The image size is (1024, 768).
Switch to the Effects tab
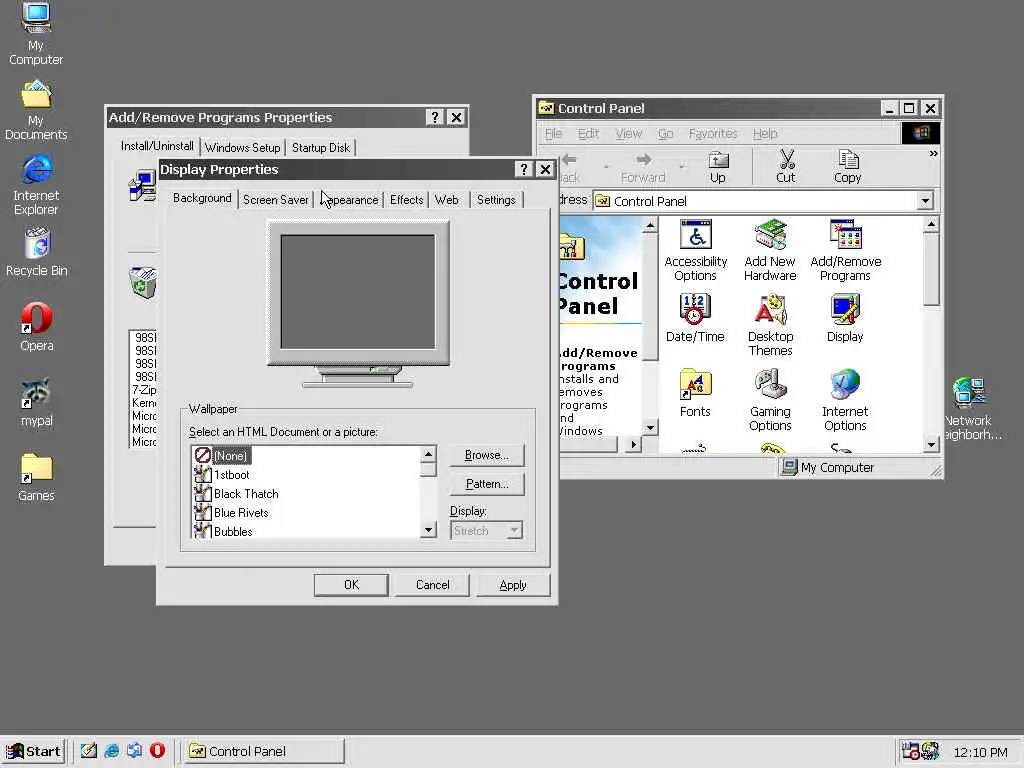[406, 200]
